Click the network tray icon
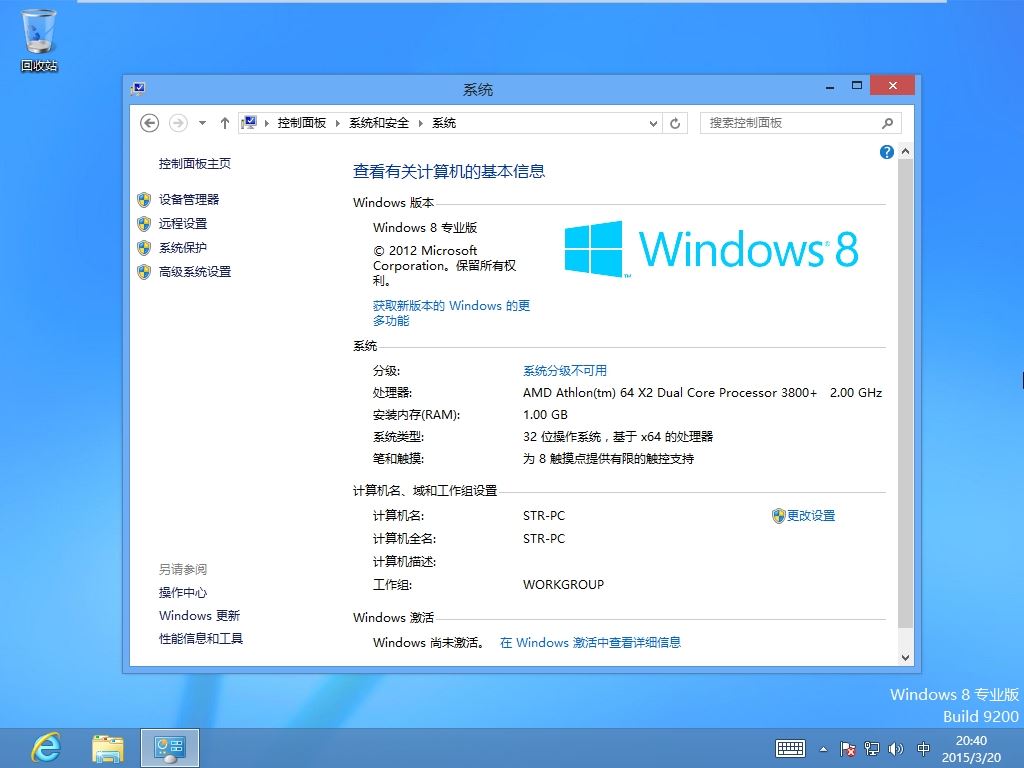This screenshot has width=1024, height=768. pos(872,749)
